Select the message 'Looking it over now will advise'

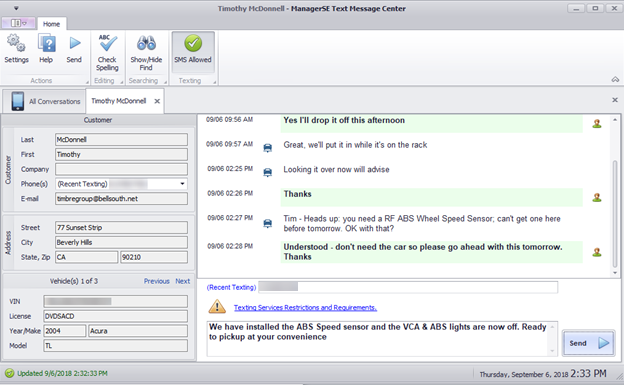point(336,169)
